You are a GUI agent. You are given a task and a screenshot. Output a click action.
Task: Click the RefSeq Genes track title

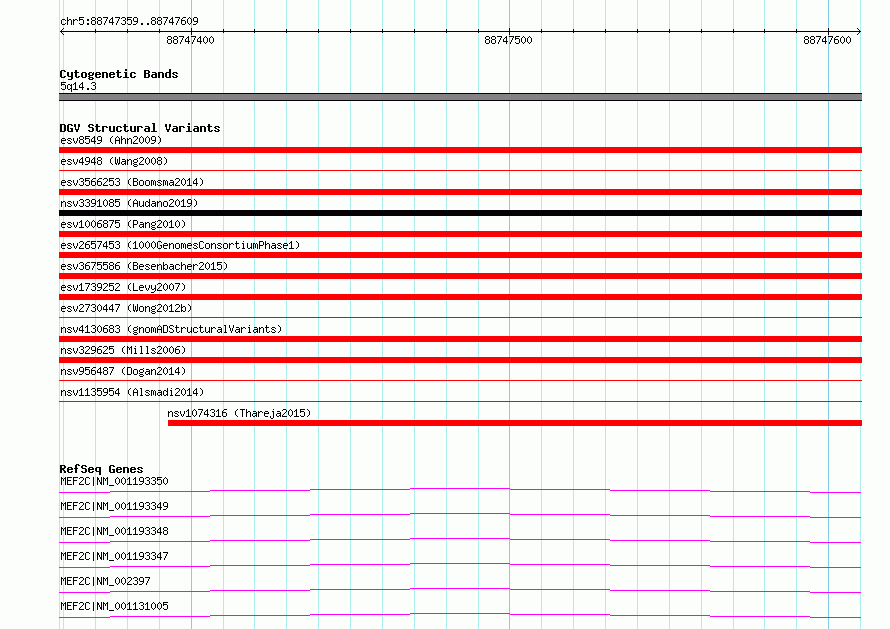(101, 469)
